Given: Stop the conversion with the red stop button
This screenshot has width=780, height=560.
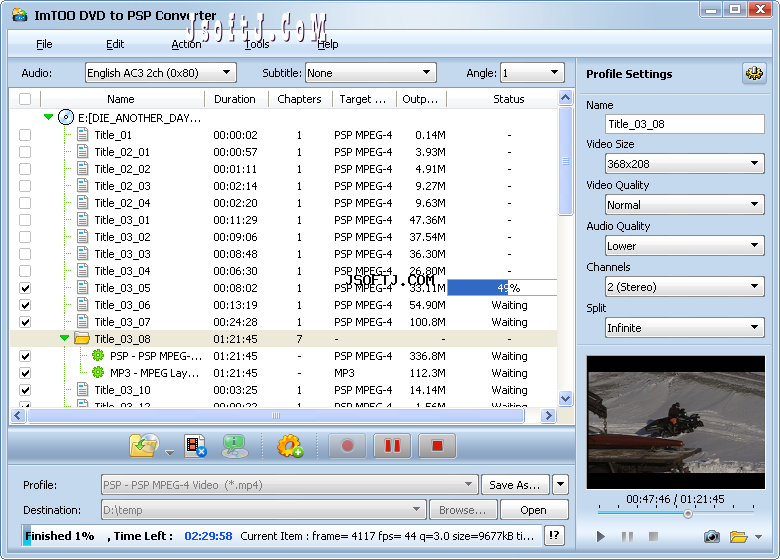Looking at the screenshot, I should (x=437, y=446).
